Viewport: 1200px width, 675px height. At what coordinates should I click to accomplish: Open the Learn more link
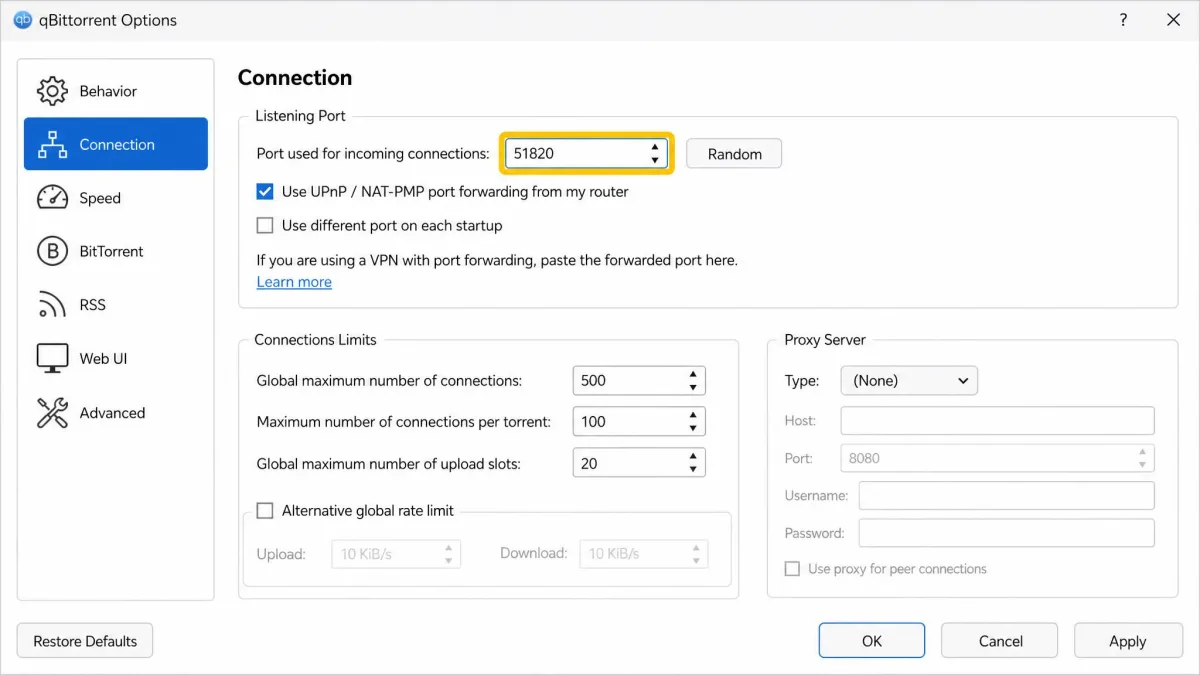pyautogui.click(x=294, y=282)
